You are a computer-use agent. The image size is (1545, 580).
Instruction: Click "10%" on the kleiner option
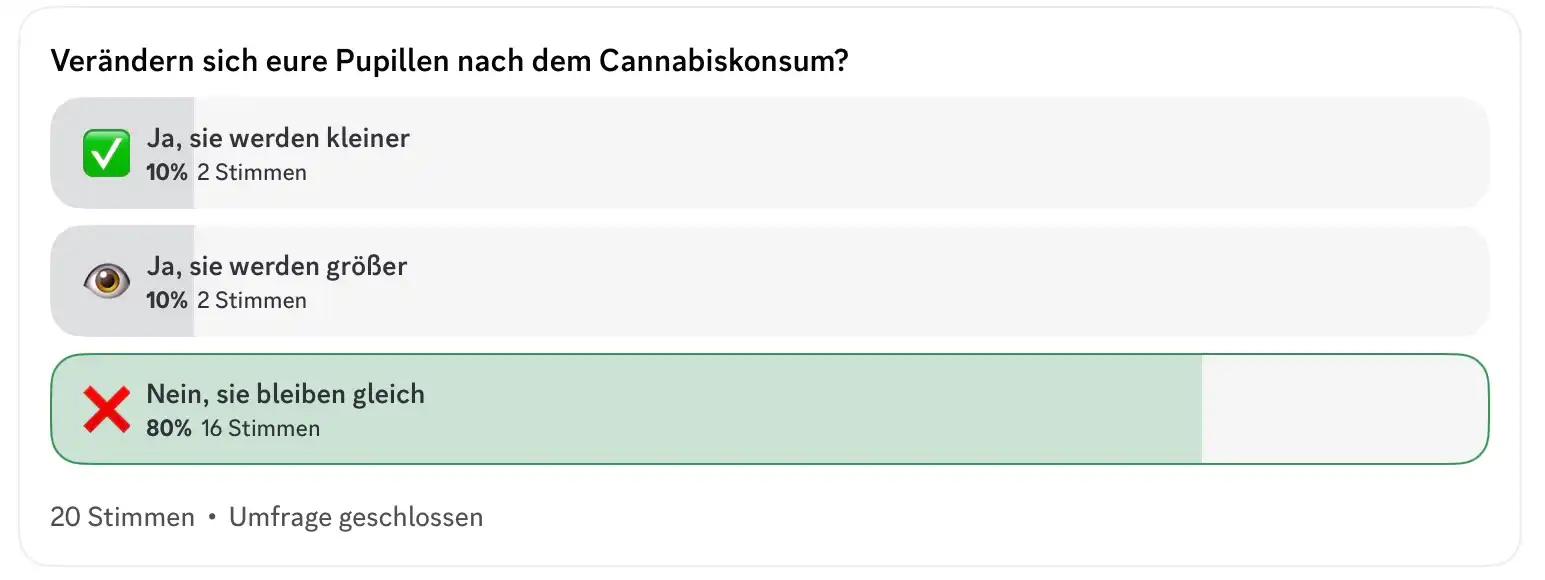tap(167, 172)
